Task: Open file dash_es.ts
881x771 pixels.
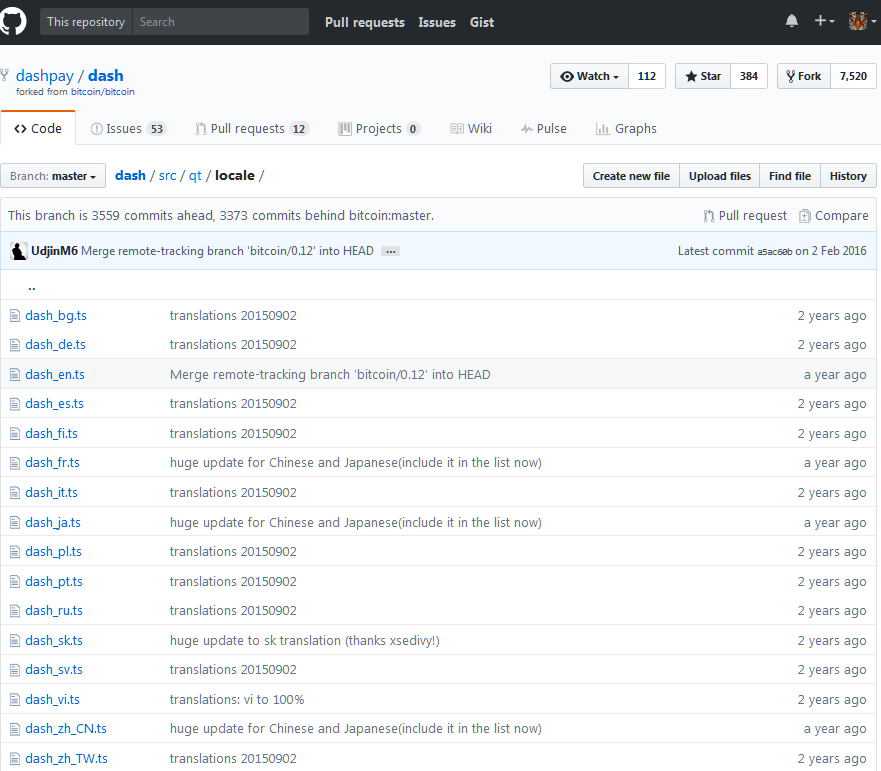Action: click(x=55, y=403)
